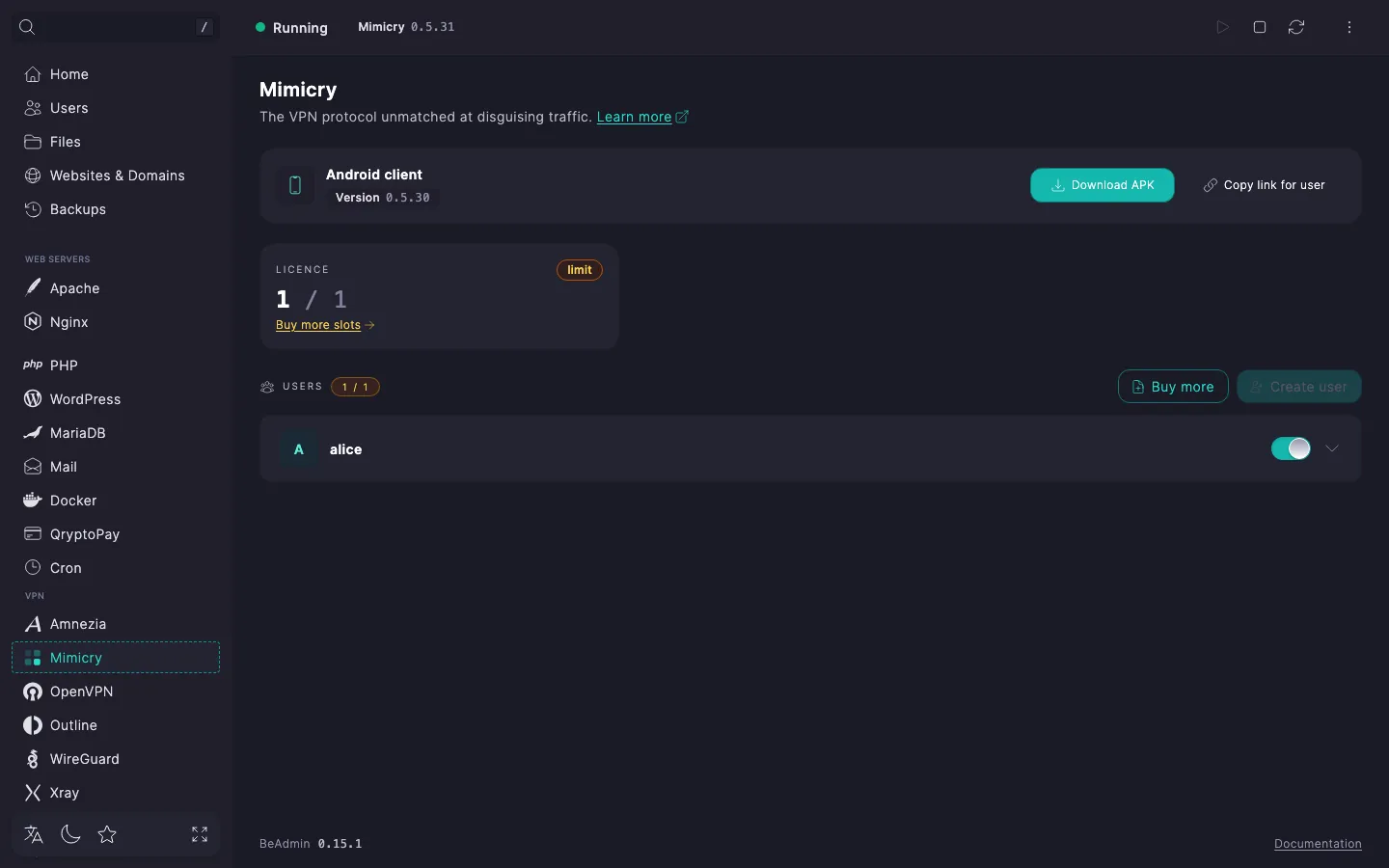
Task: Toggle dark mode moon icon
Action: (x=70, y=834)
